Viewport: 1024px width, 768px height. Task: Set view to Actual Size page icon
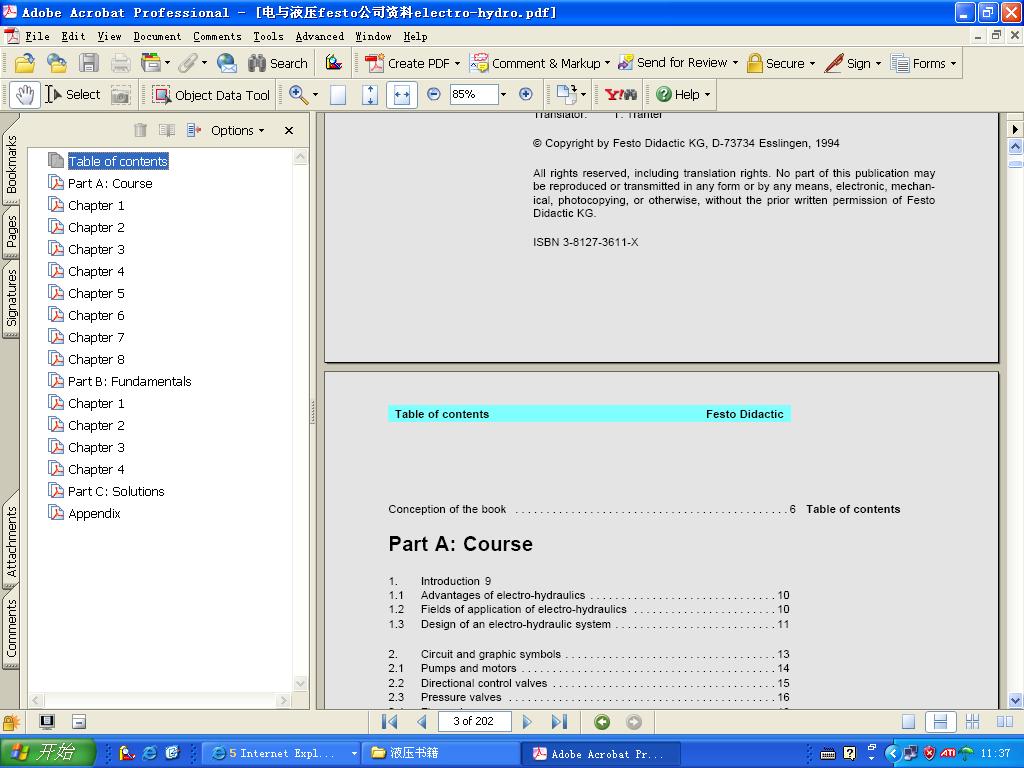coord(338,95)
